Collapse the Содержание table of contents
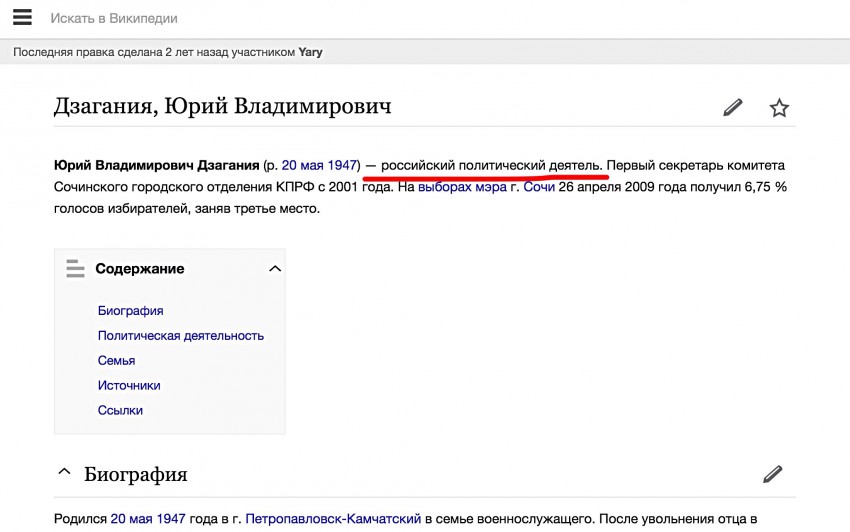Viewport: 850px width, 532px height. tap(275, 268)
